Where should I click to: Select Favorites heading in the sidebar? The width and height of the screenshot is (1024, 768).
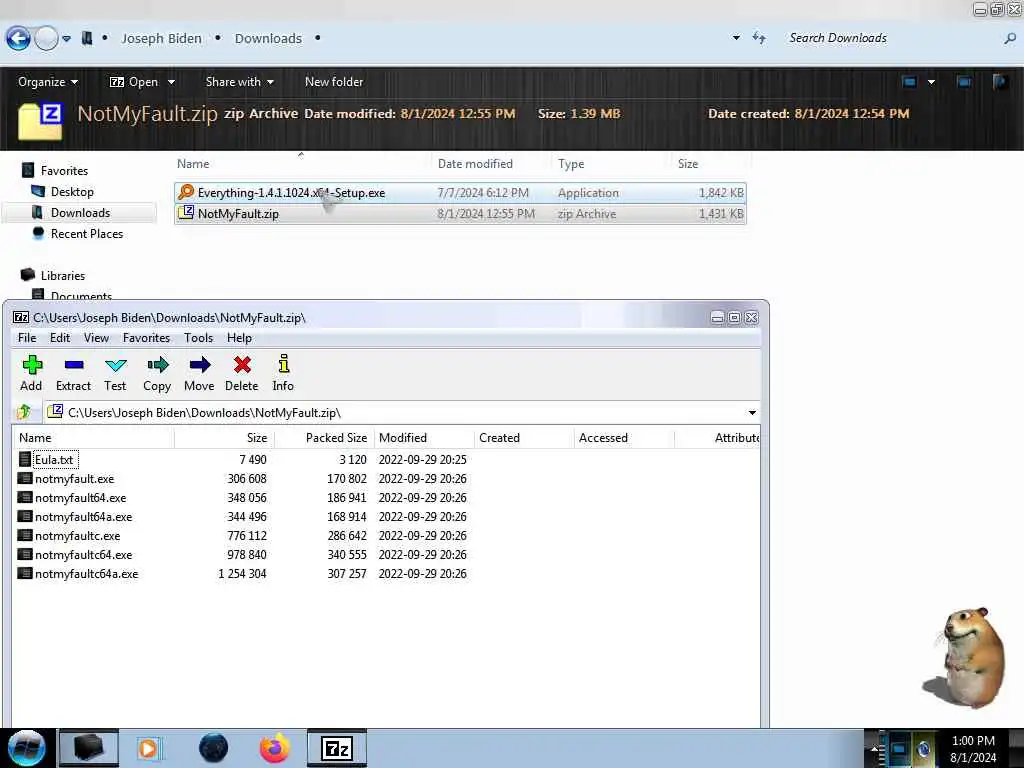(x=64, y=170)
